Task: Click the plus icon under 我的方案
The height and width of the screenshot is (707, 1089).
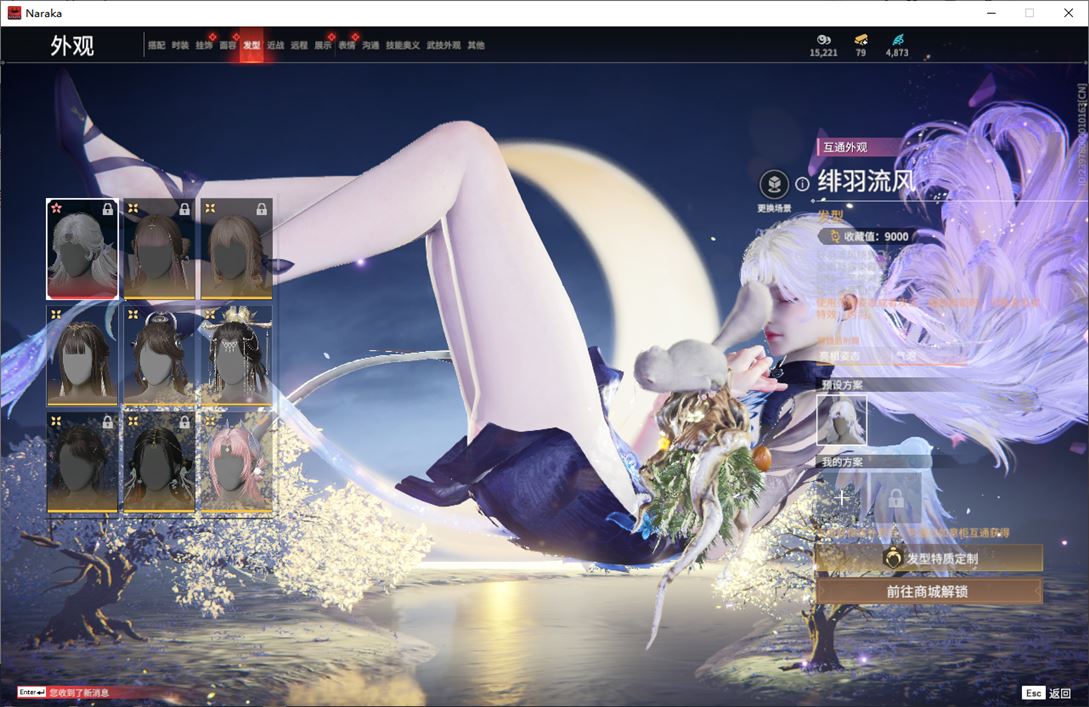Action: (841, 497)
